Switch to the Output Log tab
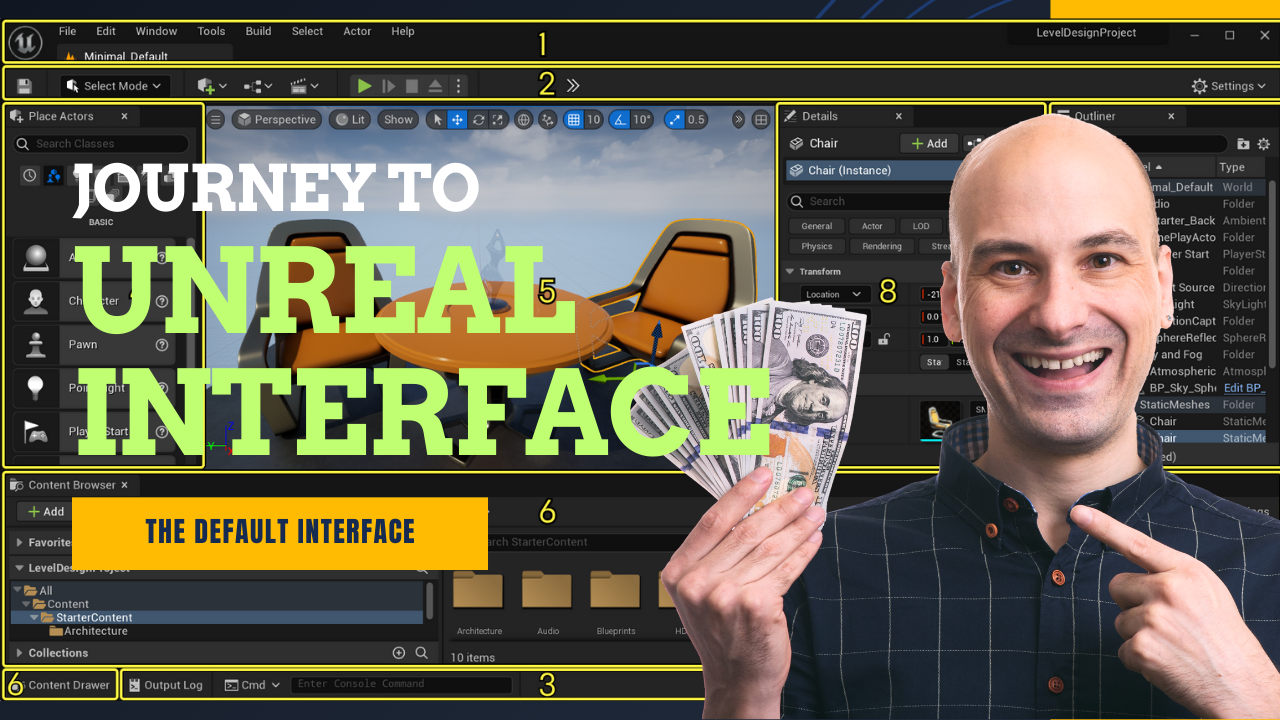 pyautogui.click(x=166, y=685)
